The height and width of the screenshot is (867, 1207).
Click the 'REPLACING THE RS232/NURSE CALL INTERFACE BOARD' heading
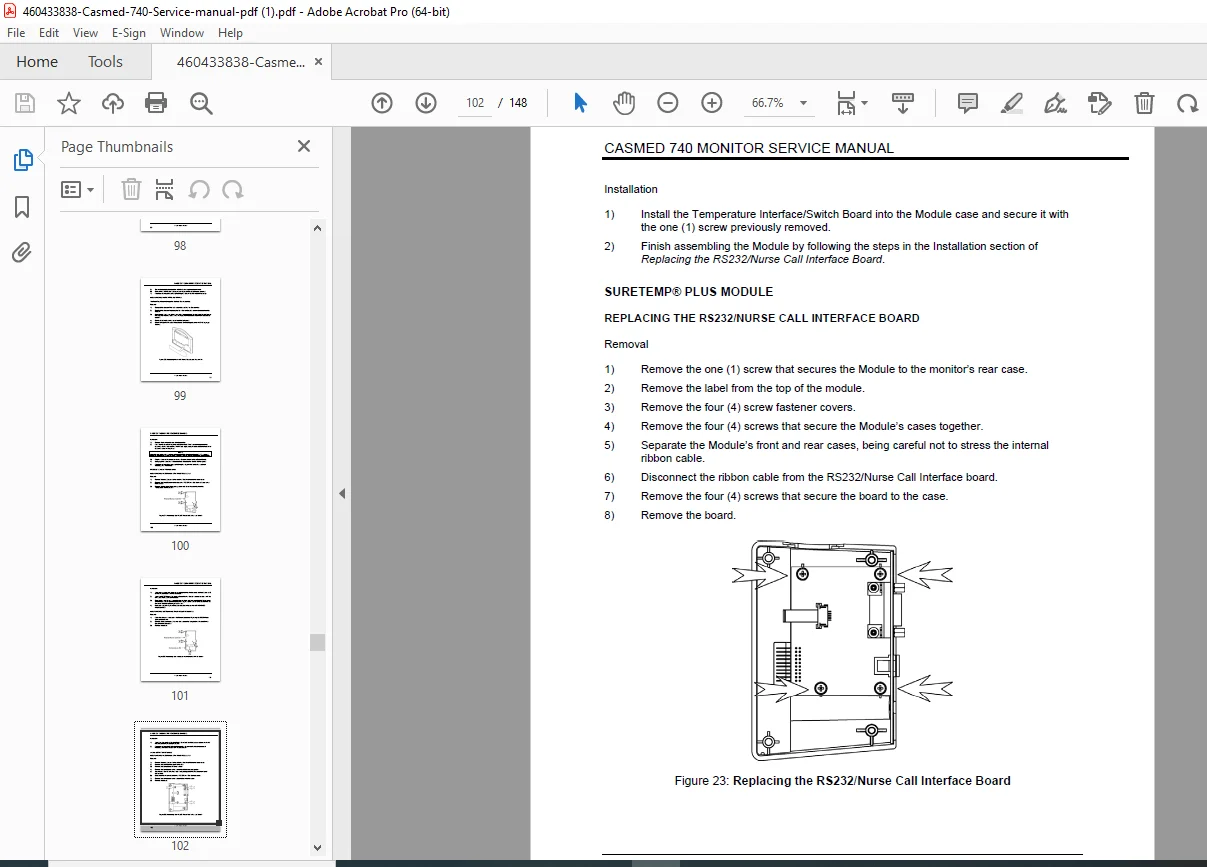762,318
